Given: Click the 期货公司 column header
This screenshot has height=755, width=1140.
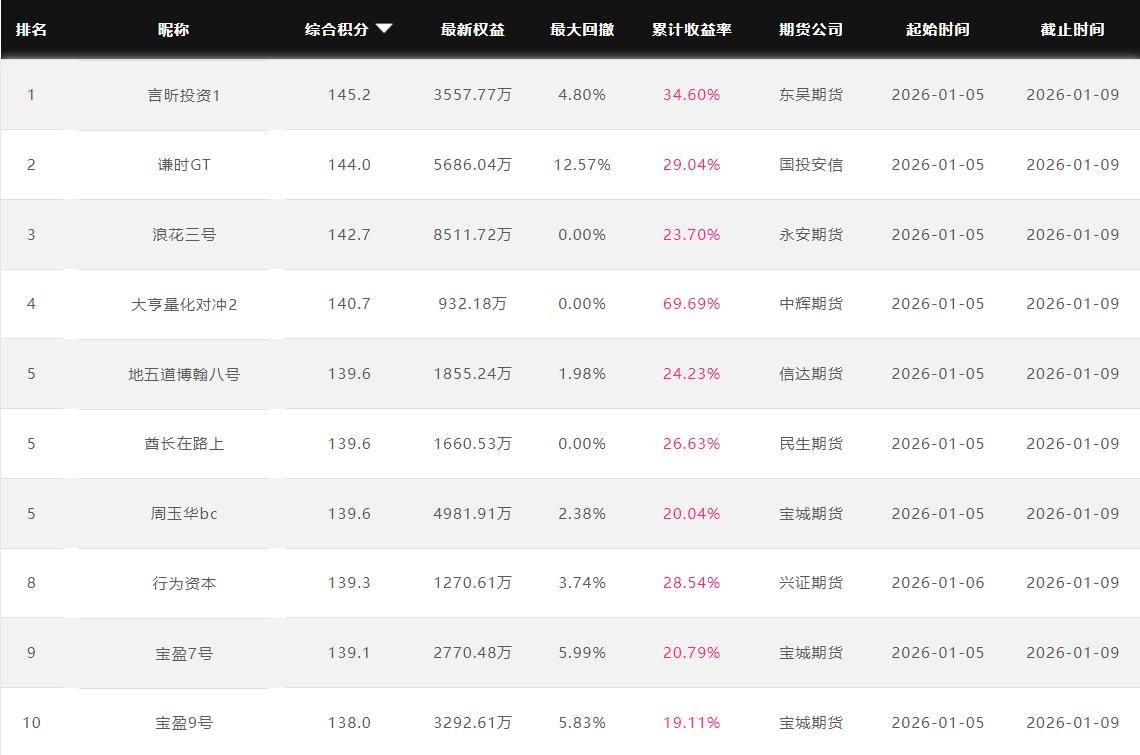Looking at the screenshot, I should click(810, 30).
